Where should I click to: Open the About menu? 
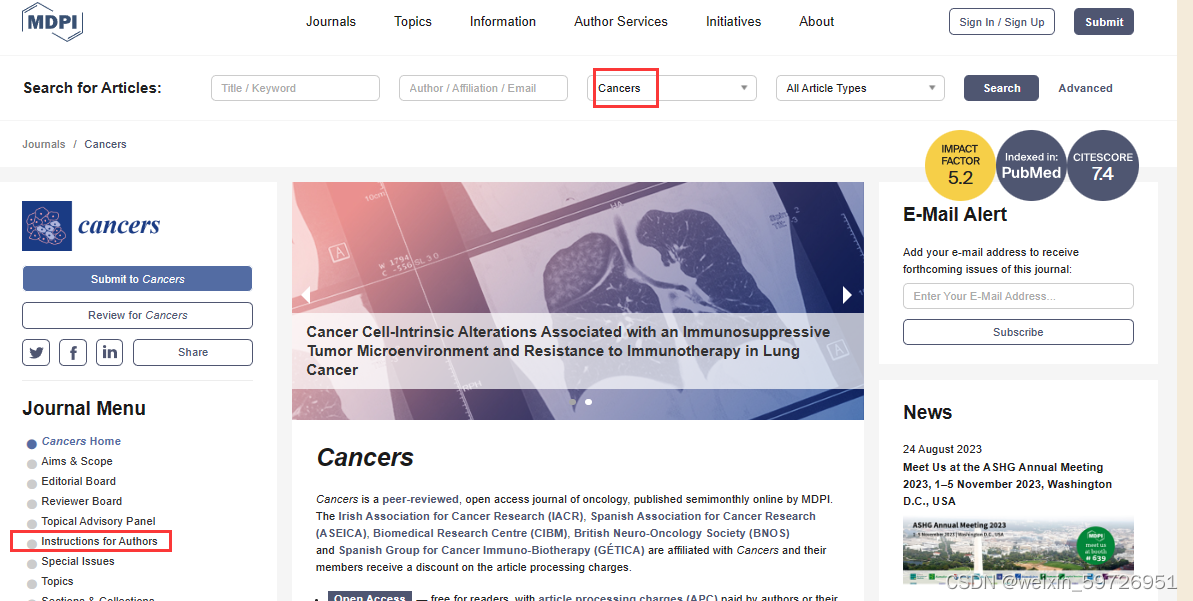[816, 21]
